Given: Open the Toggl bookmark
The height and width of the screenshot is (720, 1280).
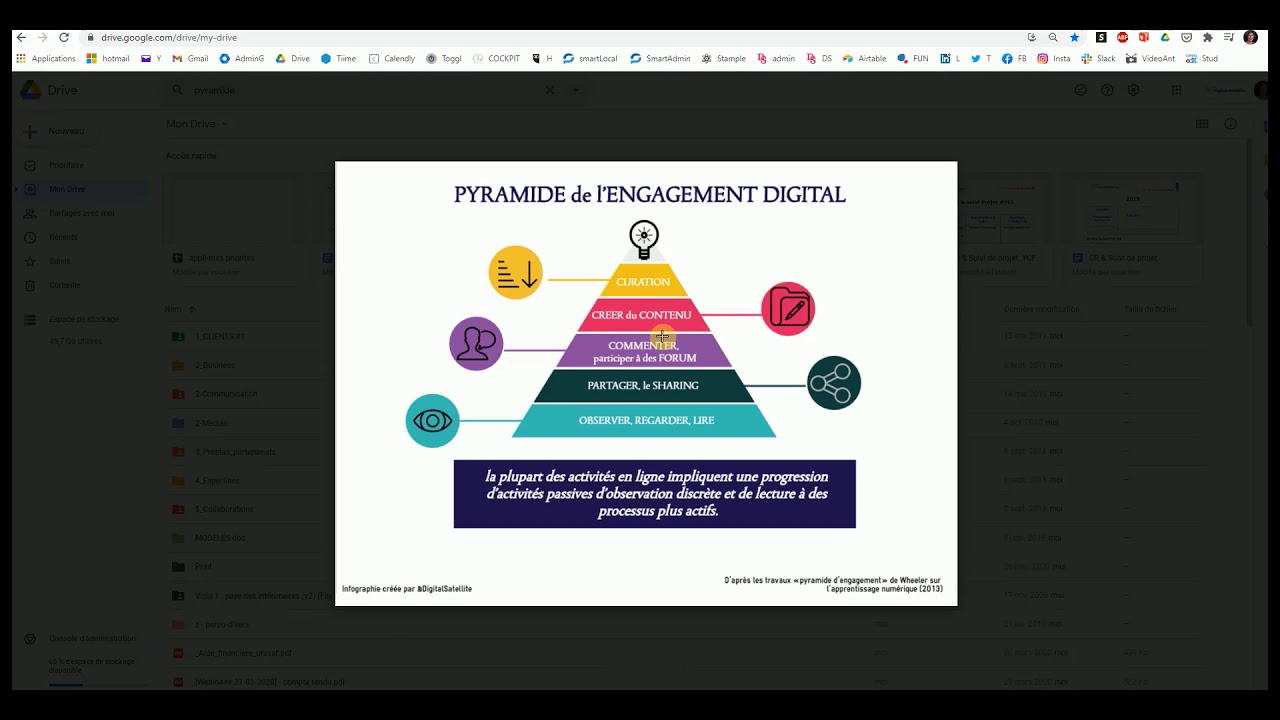Looking at the screenshot, I should tap(444, 59).
